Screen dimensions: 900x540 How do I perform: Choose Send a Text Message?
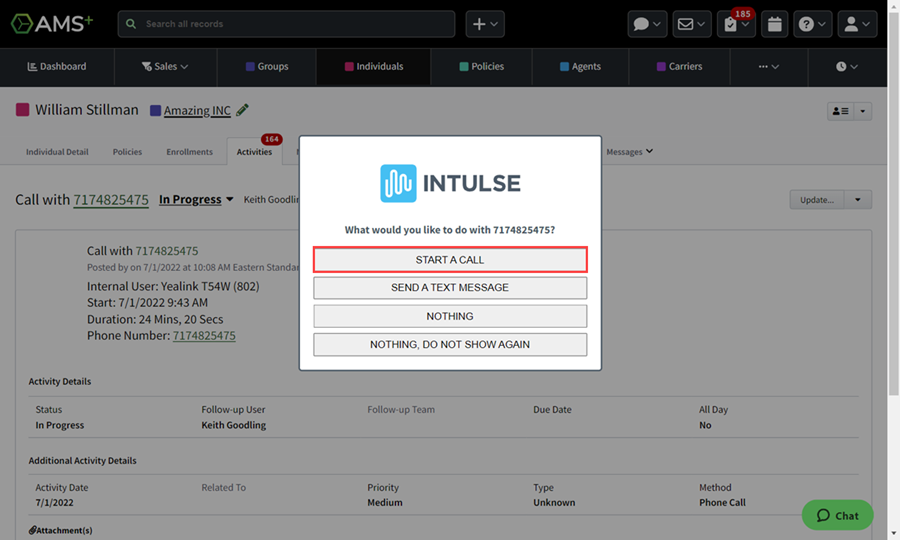pos(450,288)
